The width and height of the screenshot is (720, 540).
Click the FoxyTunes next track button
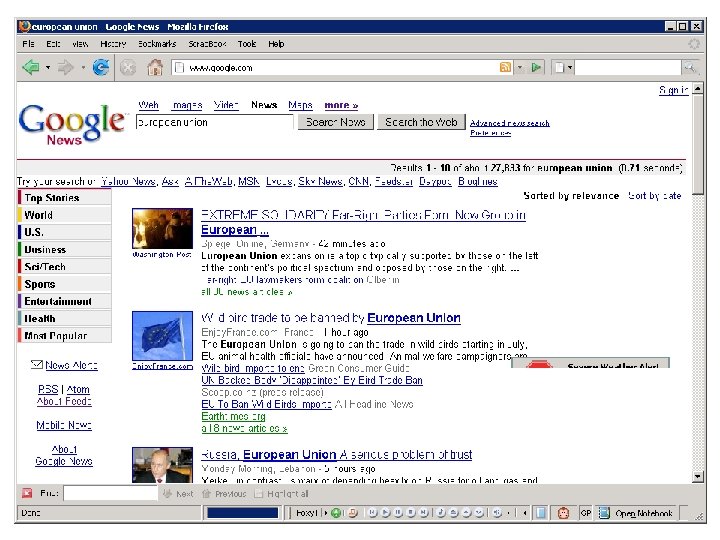coord(423,513)
